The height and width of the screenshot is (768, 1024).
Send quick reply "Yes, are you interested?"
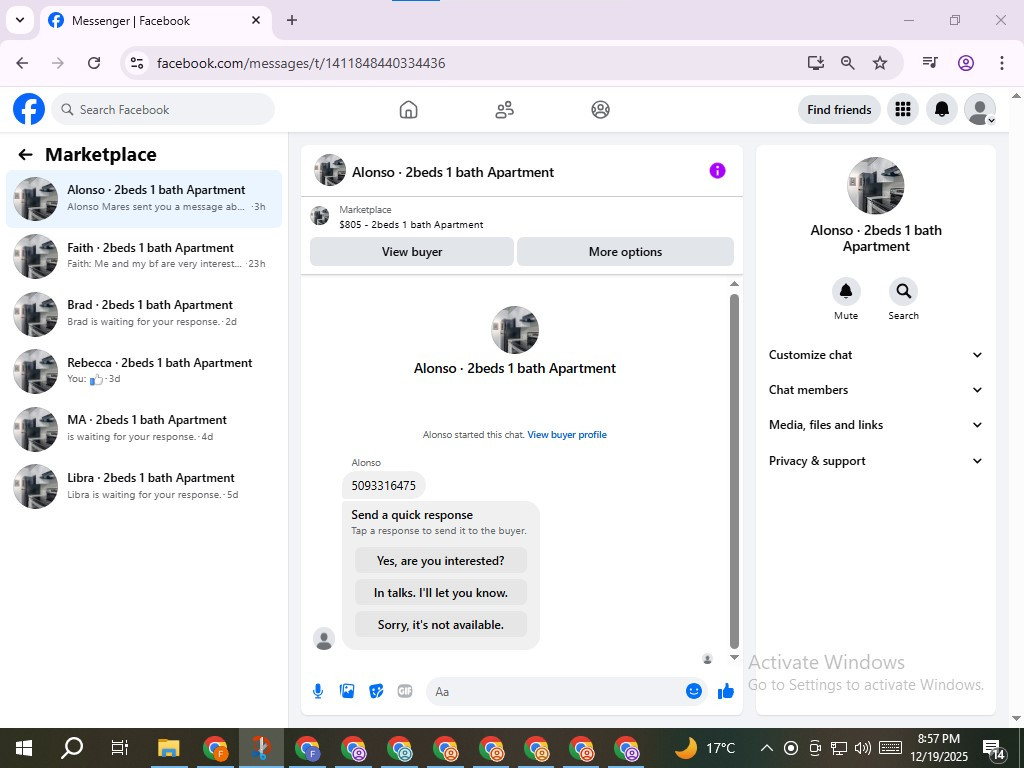point(441,560)
